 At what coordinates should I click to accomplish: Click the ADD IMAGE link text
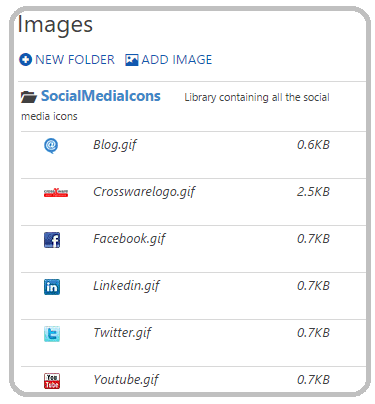pos(177,60)
